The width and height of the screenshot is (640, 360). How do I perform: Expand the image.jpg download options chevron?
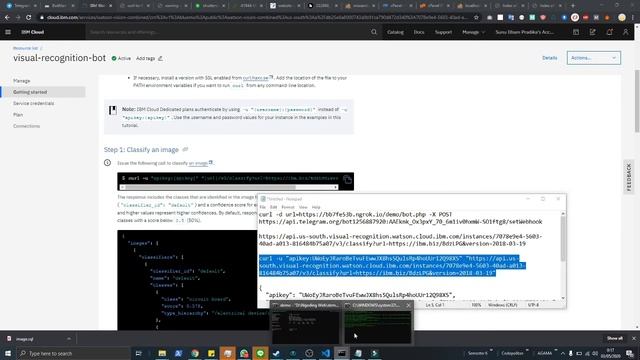click(x=69, y=339)
